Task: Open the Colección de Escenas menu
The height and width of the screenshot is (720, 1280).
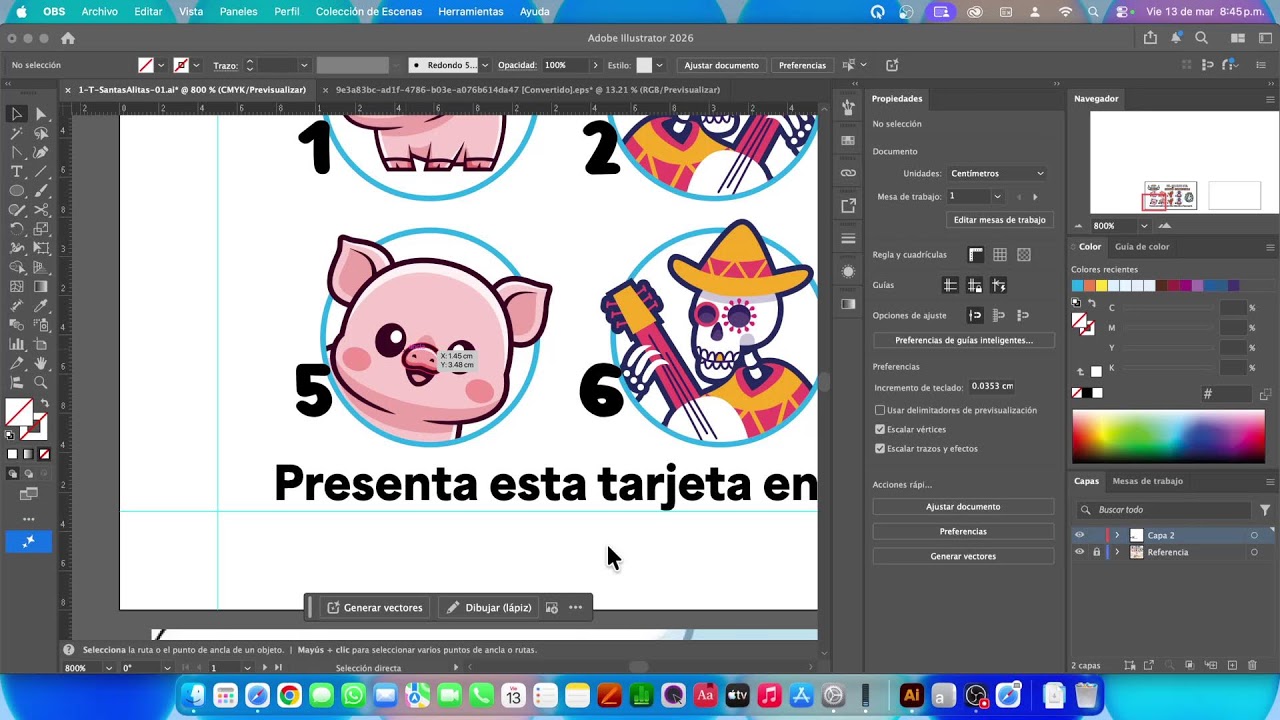Action: (x=369, y=11)
